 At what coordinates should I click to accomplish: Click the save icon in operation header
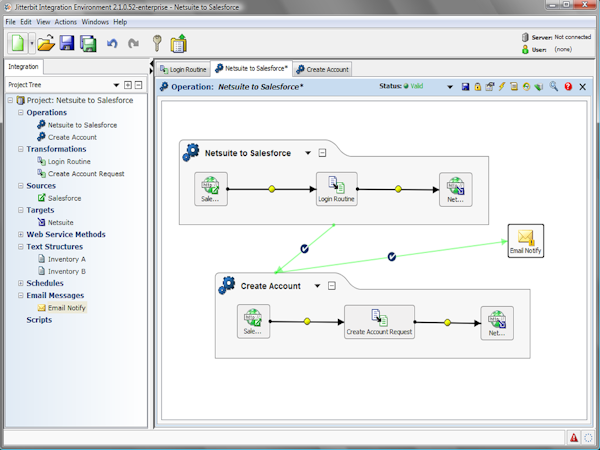click(465, 87)
